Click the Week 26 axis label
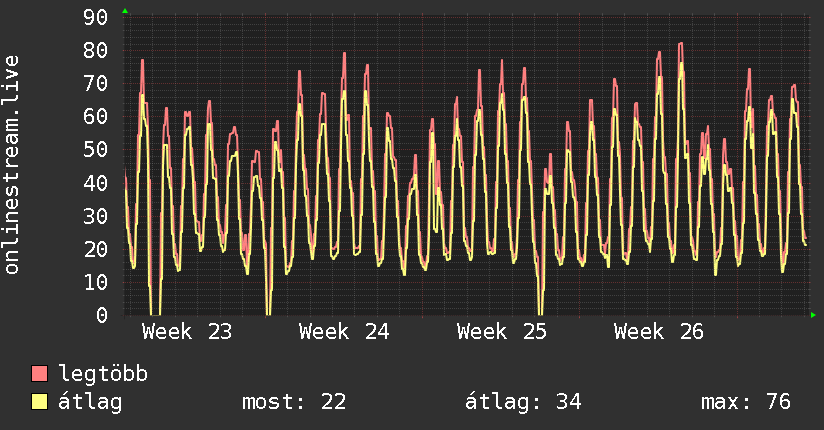Screen dimensions: 824x430 pos(659,332)
